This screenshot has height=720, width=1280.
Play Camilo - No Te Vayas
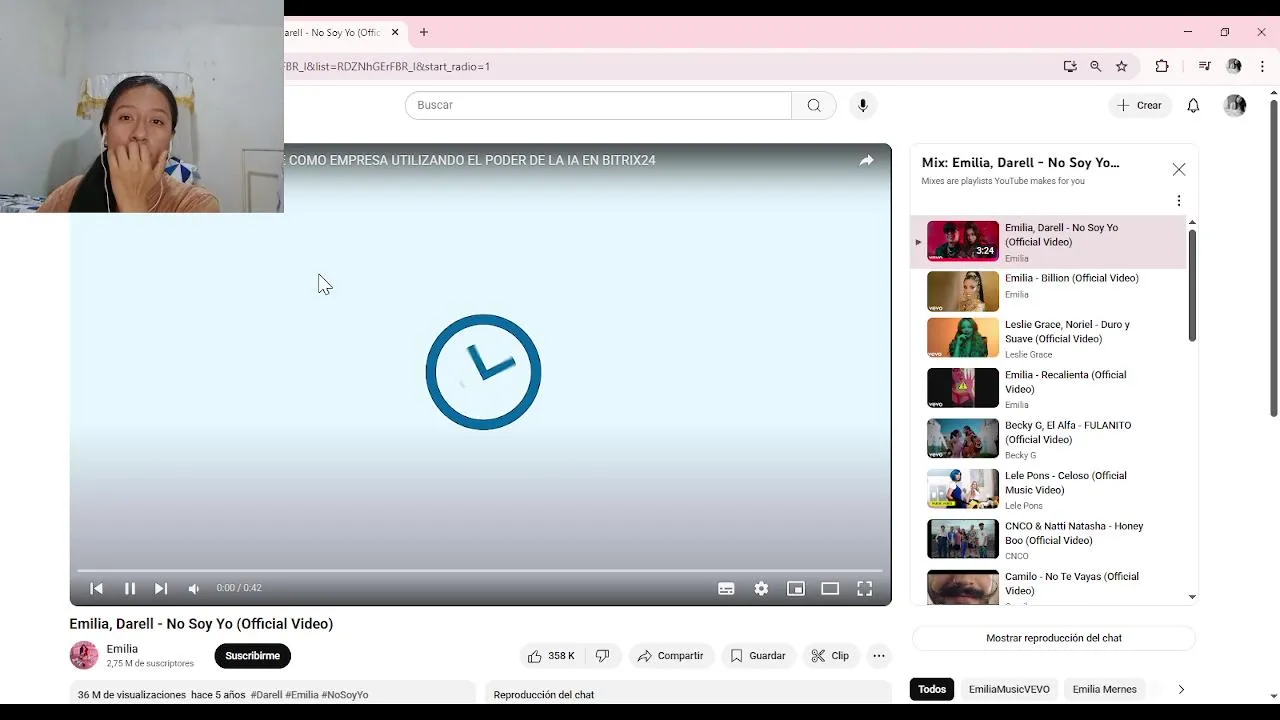pos(1048,587)
